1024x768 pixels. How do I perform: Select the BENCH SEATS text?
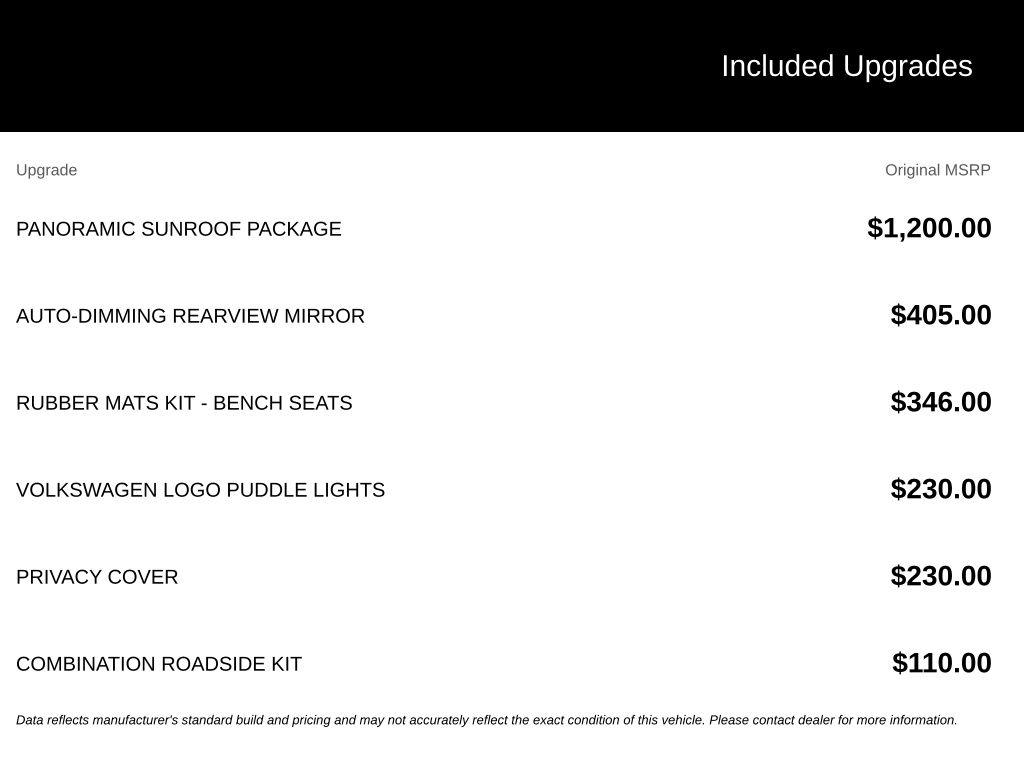pyautogui.click(x=283, y=402)
